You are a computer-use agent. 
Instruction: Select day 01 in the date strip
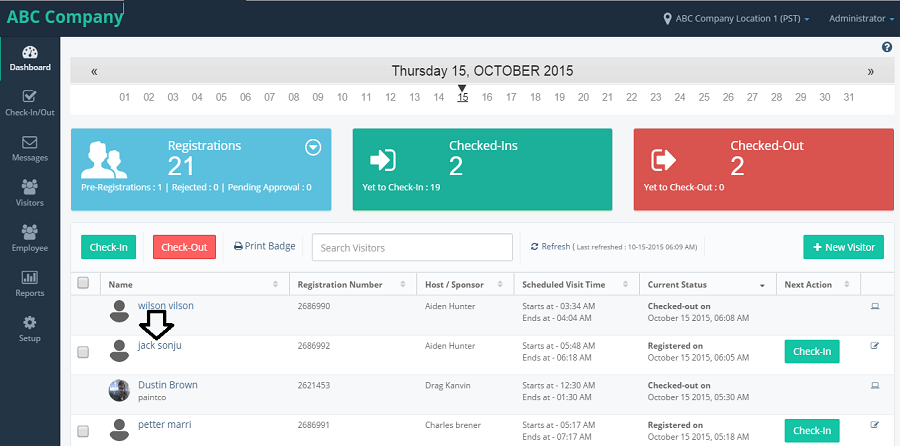125,98
